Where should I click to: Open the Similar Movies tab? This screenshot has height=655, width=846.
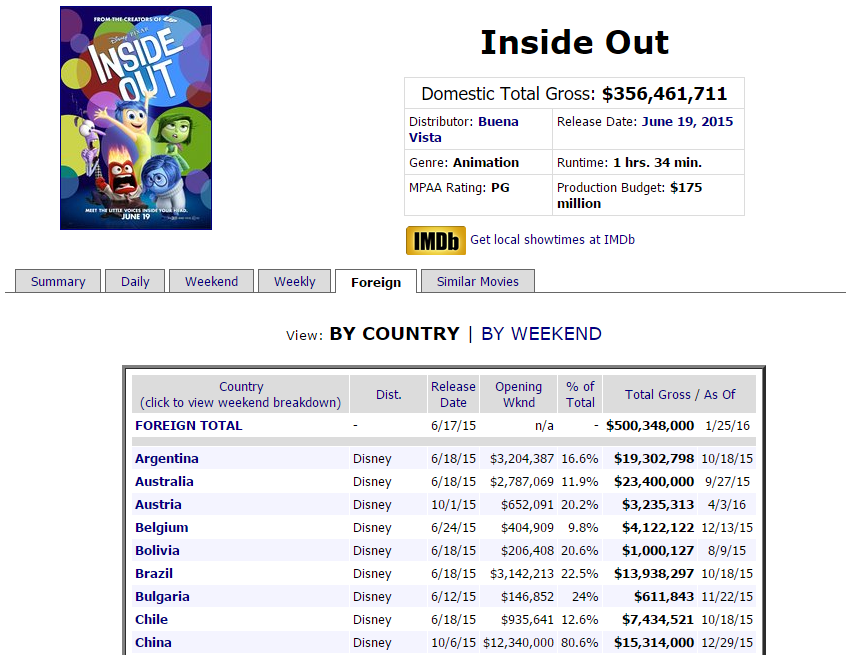477,281
